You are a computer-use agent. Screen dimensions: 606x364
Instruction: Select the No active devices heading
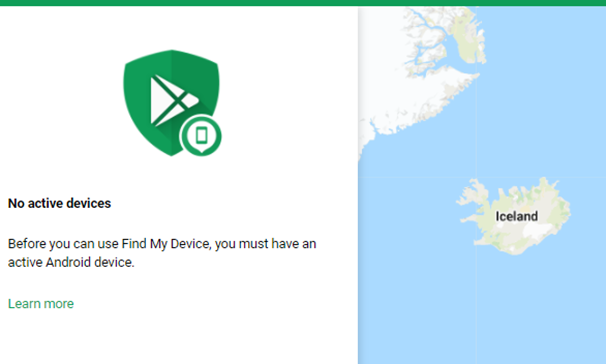(x=60, y=203)
